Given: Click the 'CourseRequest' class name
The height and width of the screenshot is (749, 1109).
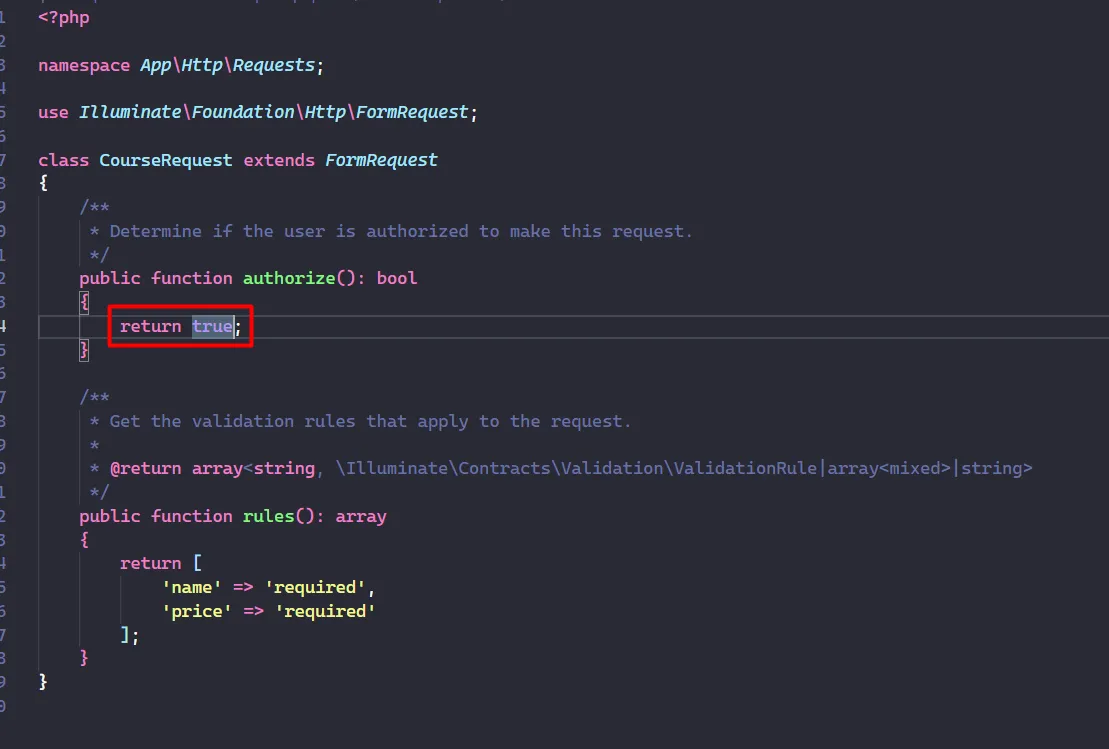Looking at the screenshot, I should pyautogui.click(x=165, y=160).
